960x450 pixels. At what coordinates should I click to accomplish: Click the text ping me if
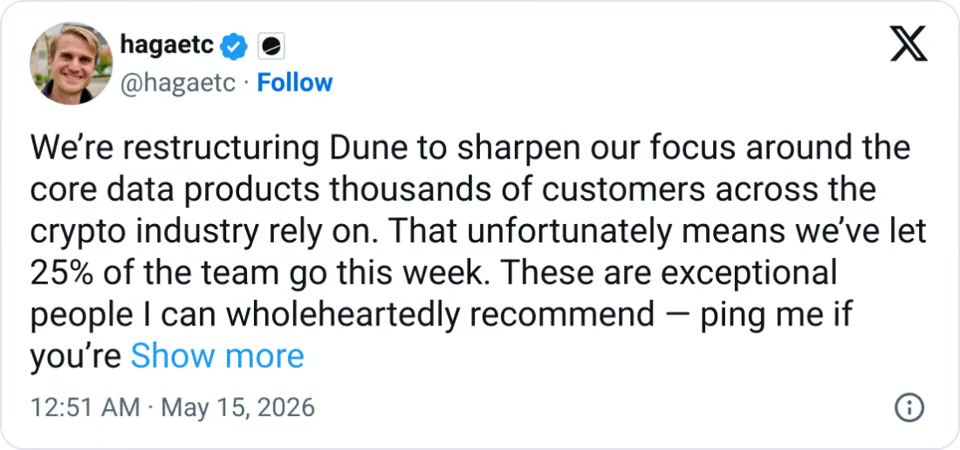click(x=777, y=316)
